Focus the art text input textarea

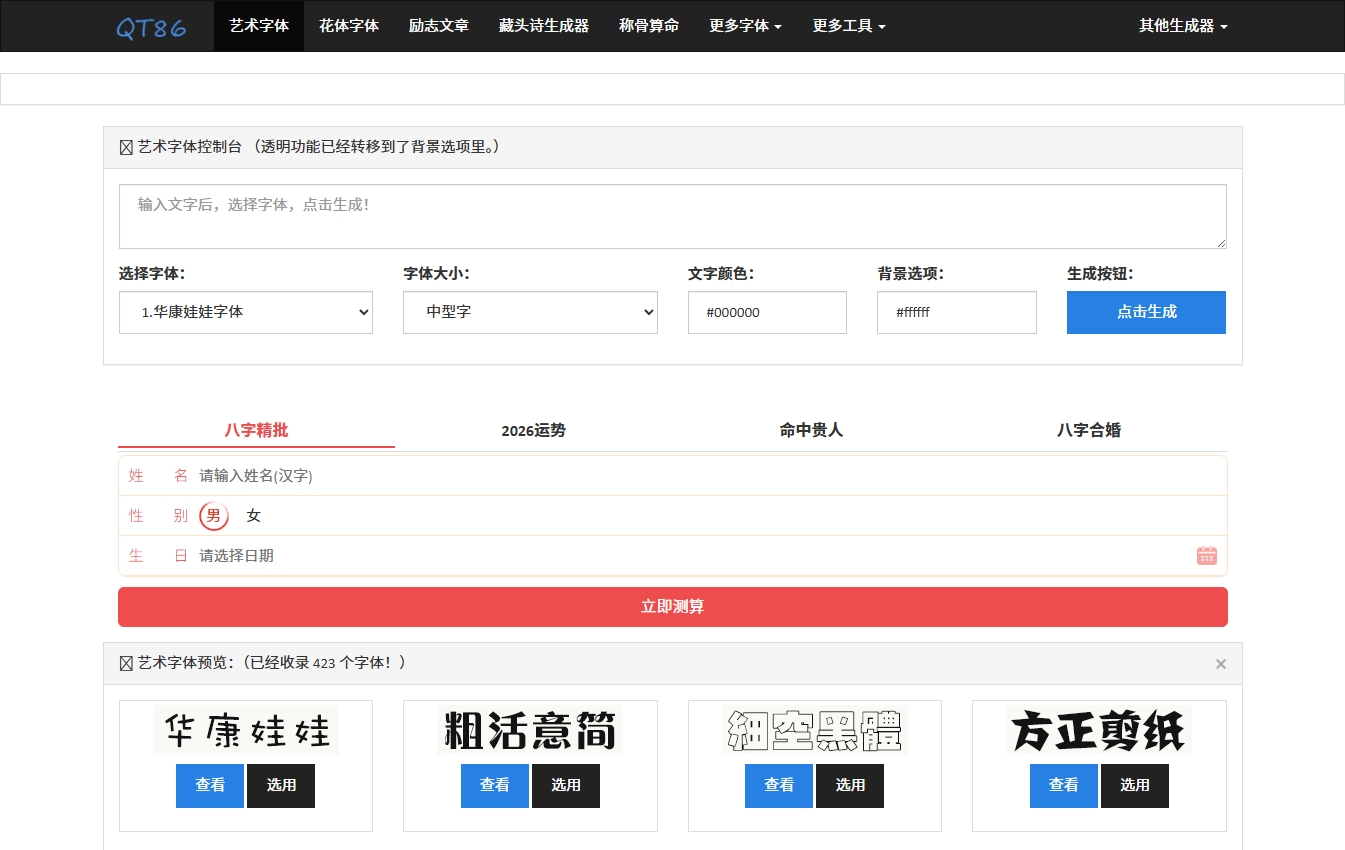[x=673, y=216]
